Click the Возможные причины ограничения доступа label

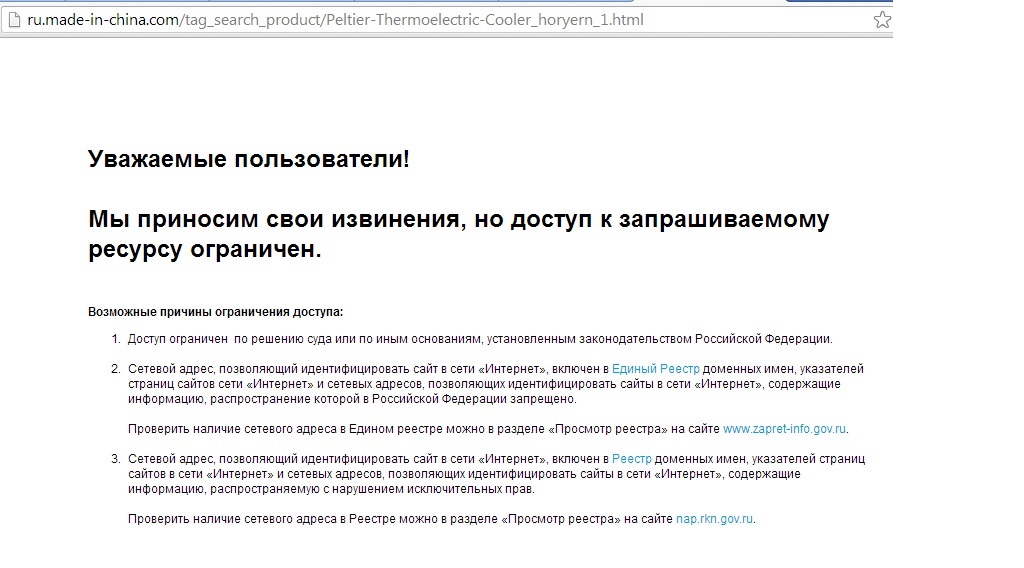point(216,311)
